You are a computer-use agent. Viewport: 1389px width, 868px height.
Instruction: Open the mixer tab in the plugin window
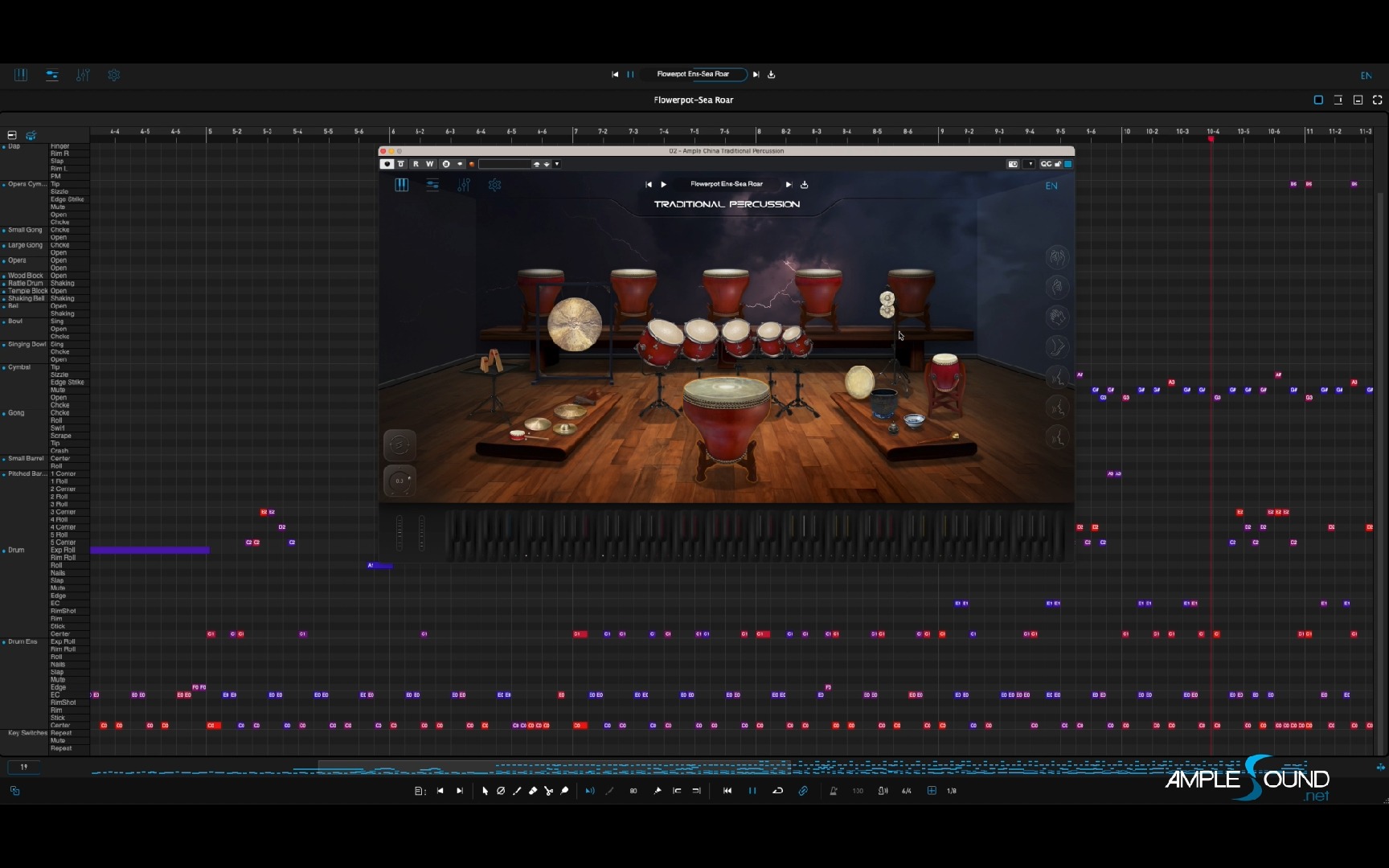point(464,185)
